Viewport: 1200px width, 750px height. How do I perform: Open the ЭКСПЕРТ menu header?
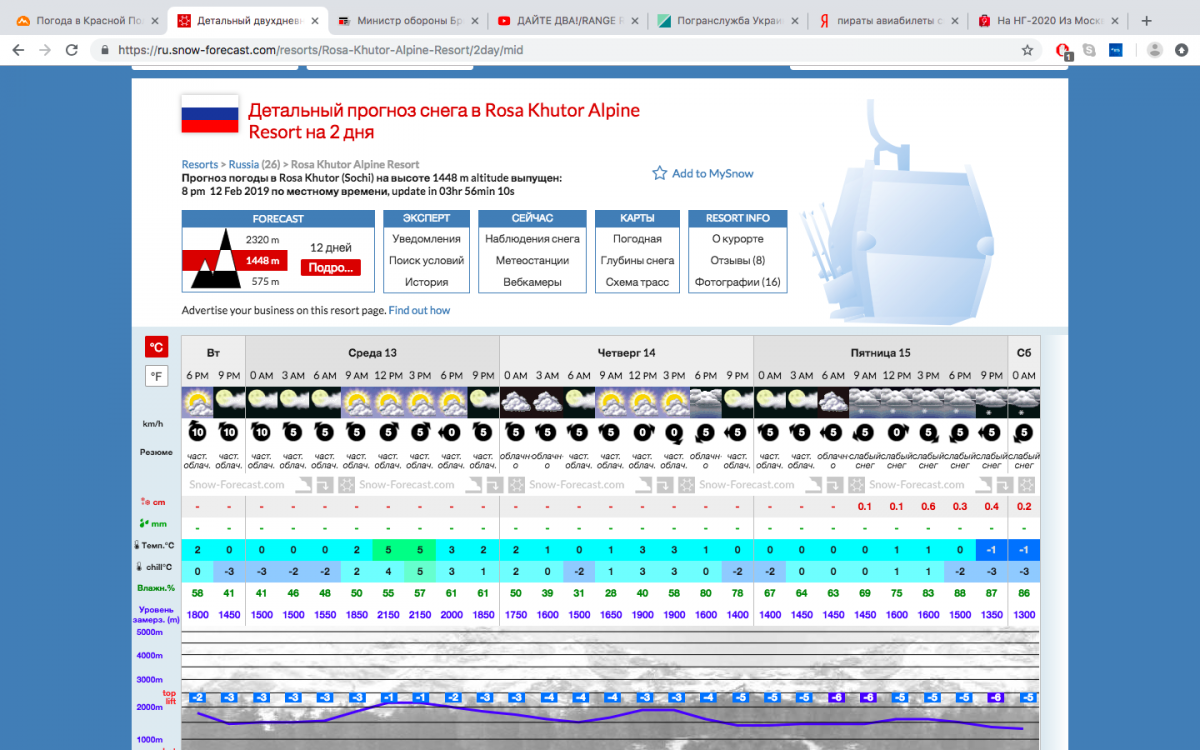tap(427, 218)
